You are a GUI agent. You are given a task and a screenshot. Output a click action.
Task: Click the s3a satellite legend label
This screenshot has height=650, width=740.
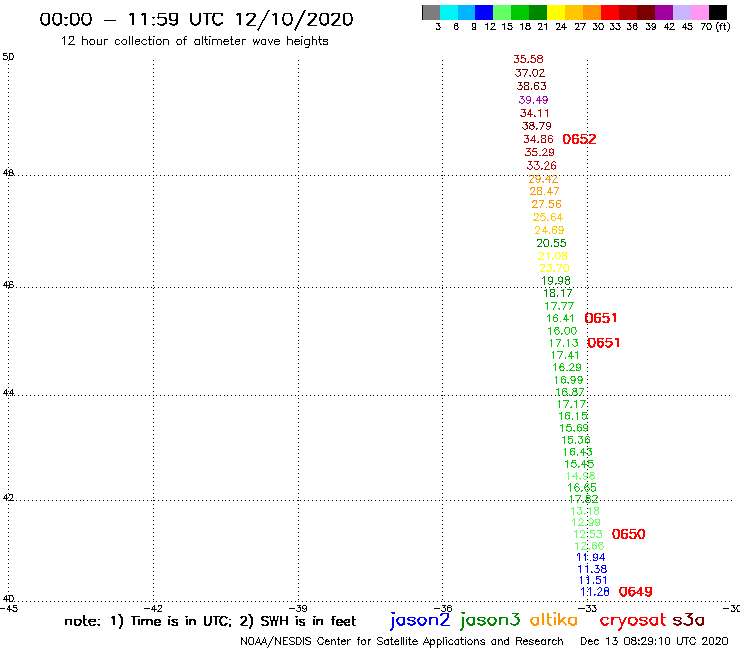(689, 620)
